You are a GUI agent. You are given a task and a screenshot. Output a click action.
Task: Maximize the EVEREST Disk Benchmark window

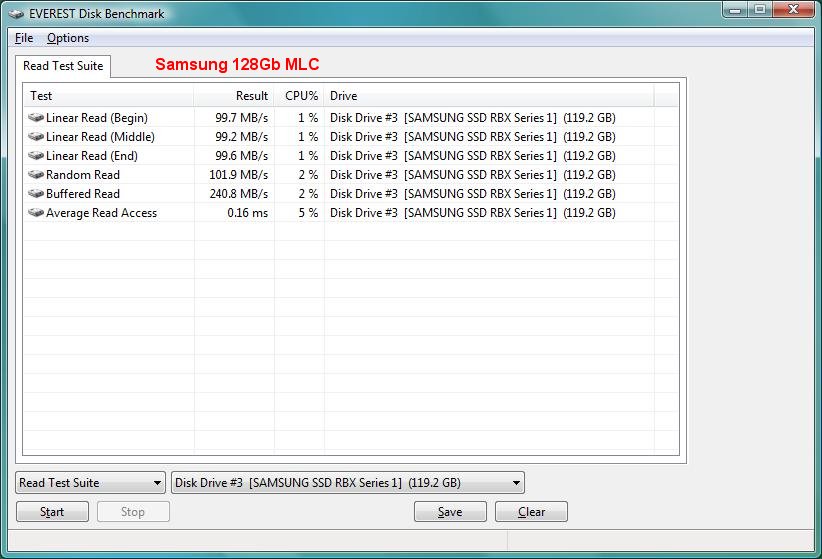pyautogui.click(x=760, y=10)
